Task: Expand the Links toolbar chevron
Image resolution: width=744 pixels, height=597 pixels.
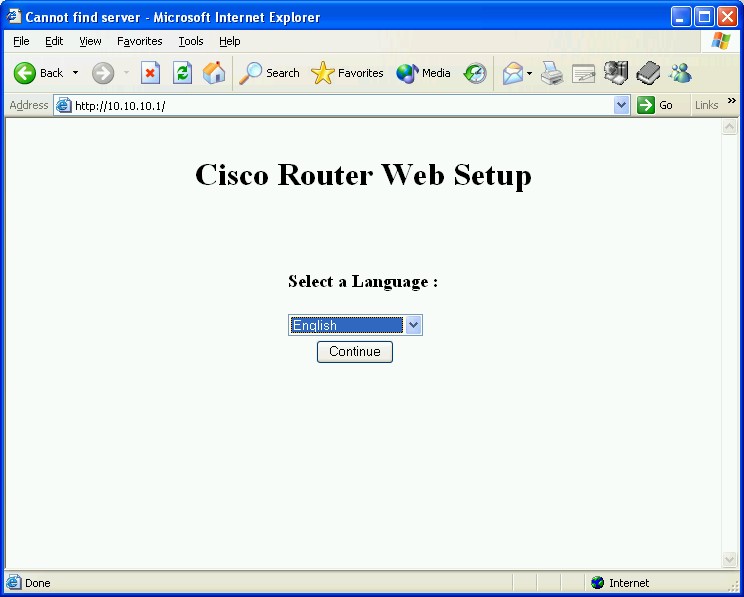Action: tap(732, 101)
